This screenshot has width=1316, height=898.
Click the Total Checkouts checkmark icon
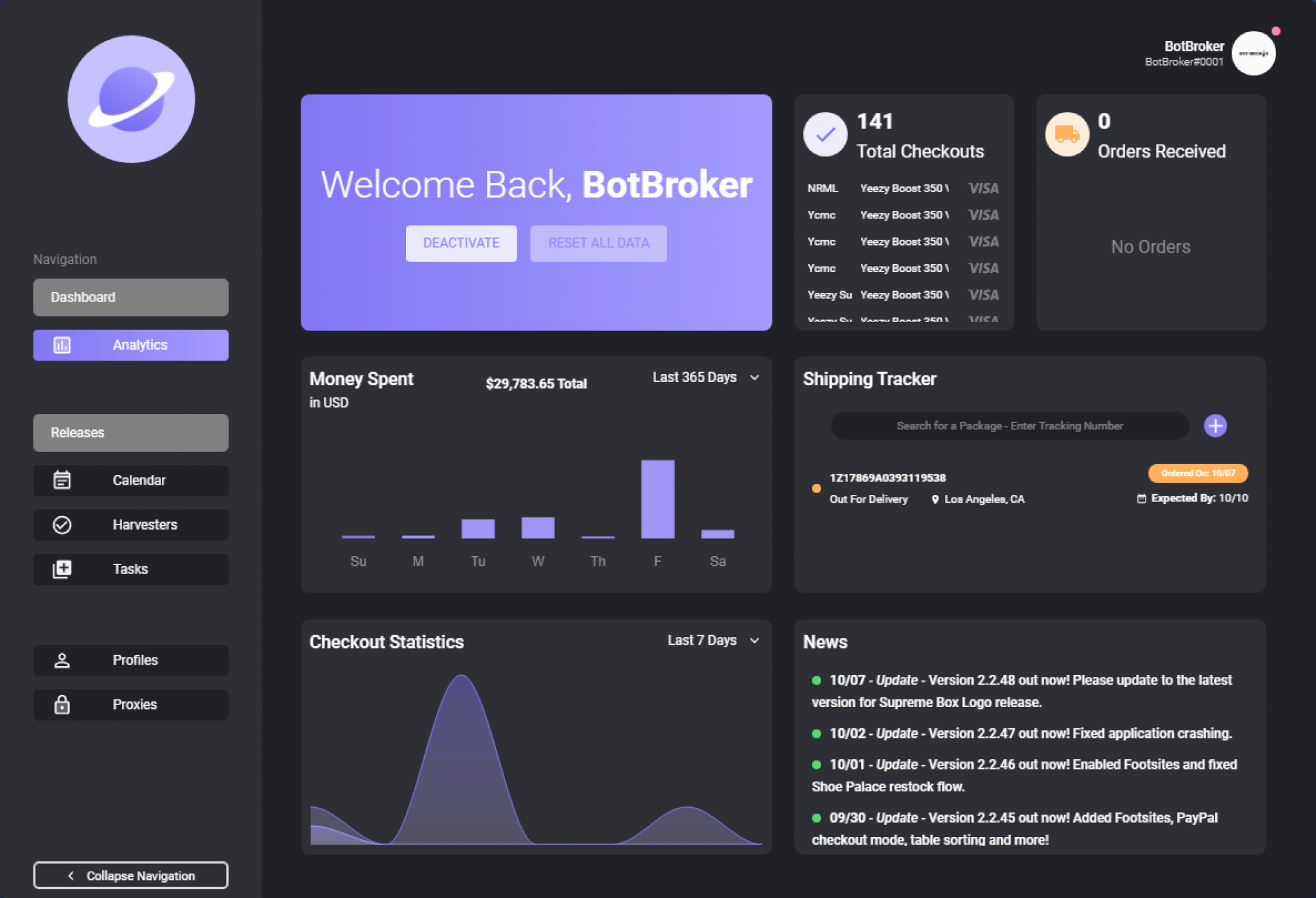click(825, 134)
